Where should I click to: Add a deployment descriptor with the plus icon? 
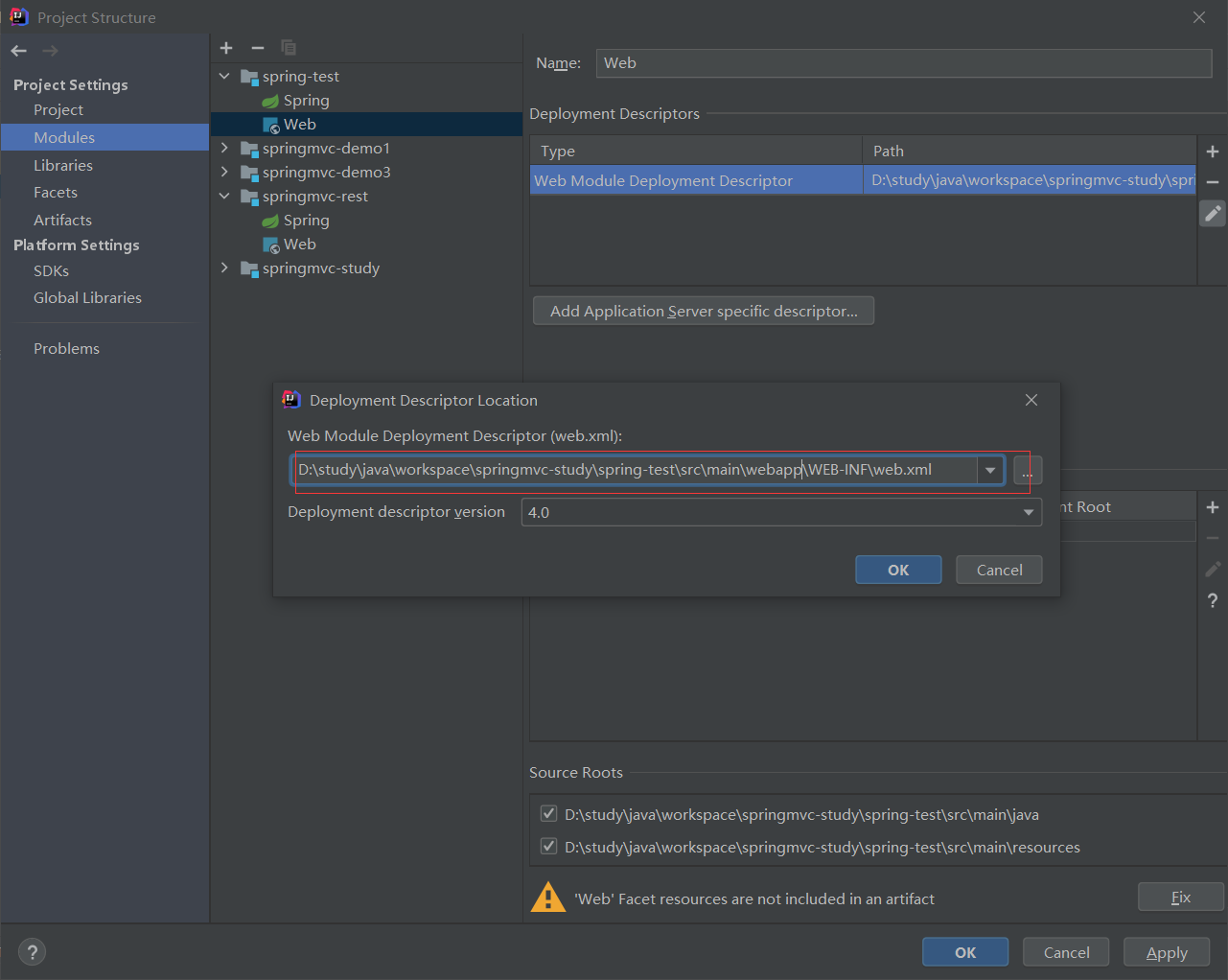click(1213, 152)
